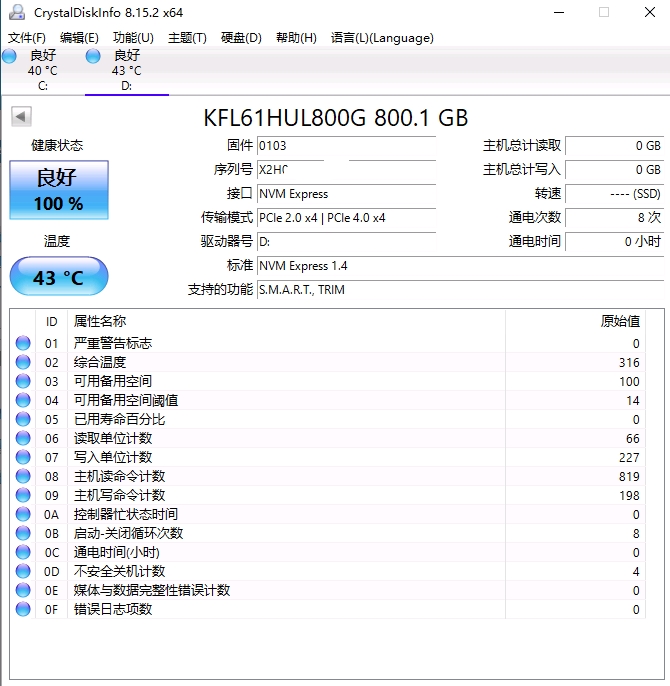Screen dimensions: 670x686
Task: Select the 已用寿命百分比 attribute name
Action: click(x=119, y=420)
